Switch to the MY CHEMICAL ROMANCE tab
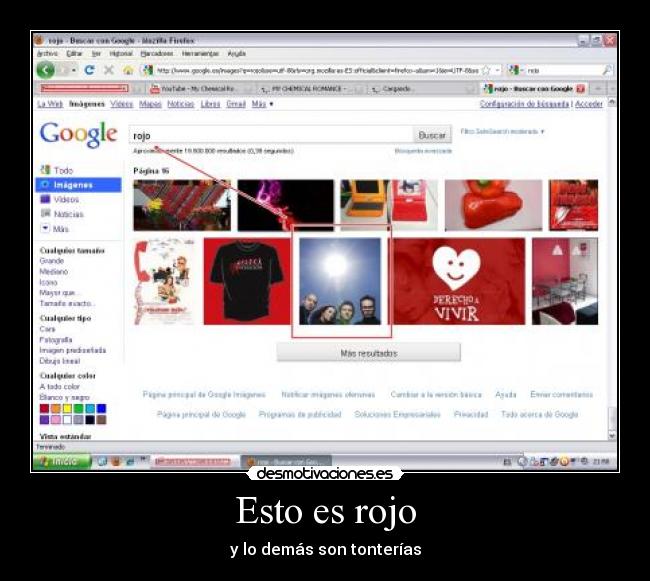Viewport: 650px width, 581px height. pos(312,89)
